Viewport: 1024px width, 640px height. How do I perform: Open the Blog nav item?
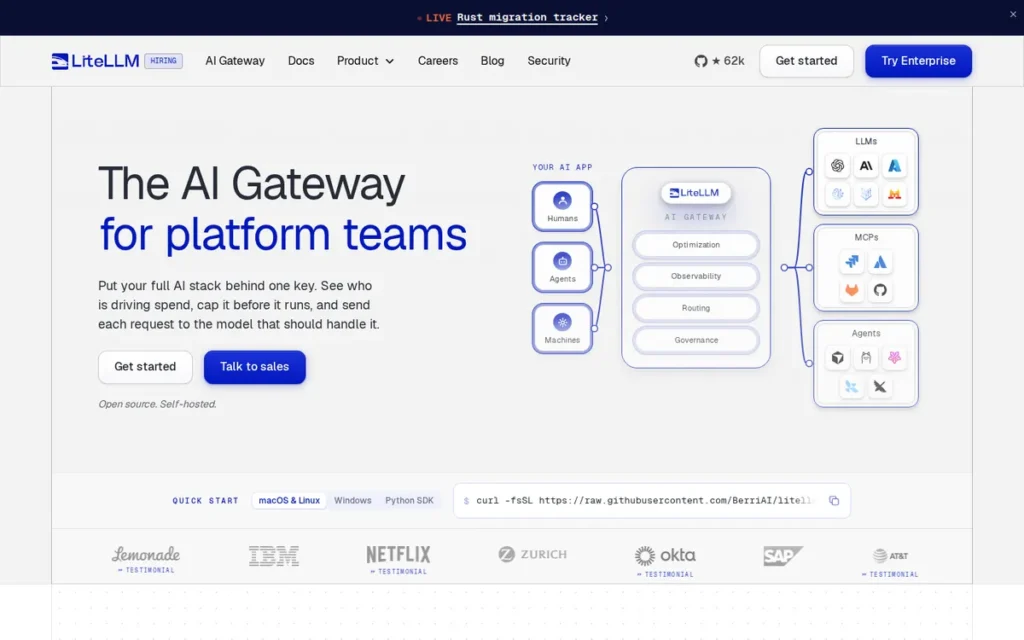click(492, 61)
